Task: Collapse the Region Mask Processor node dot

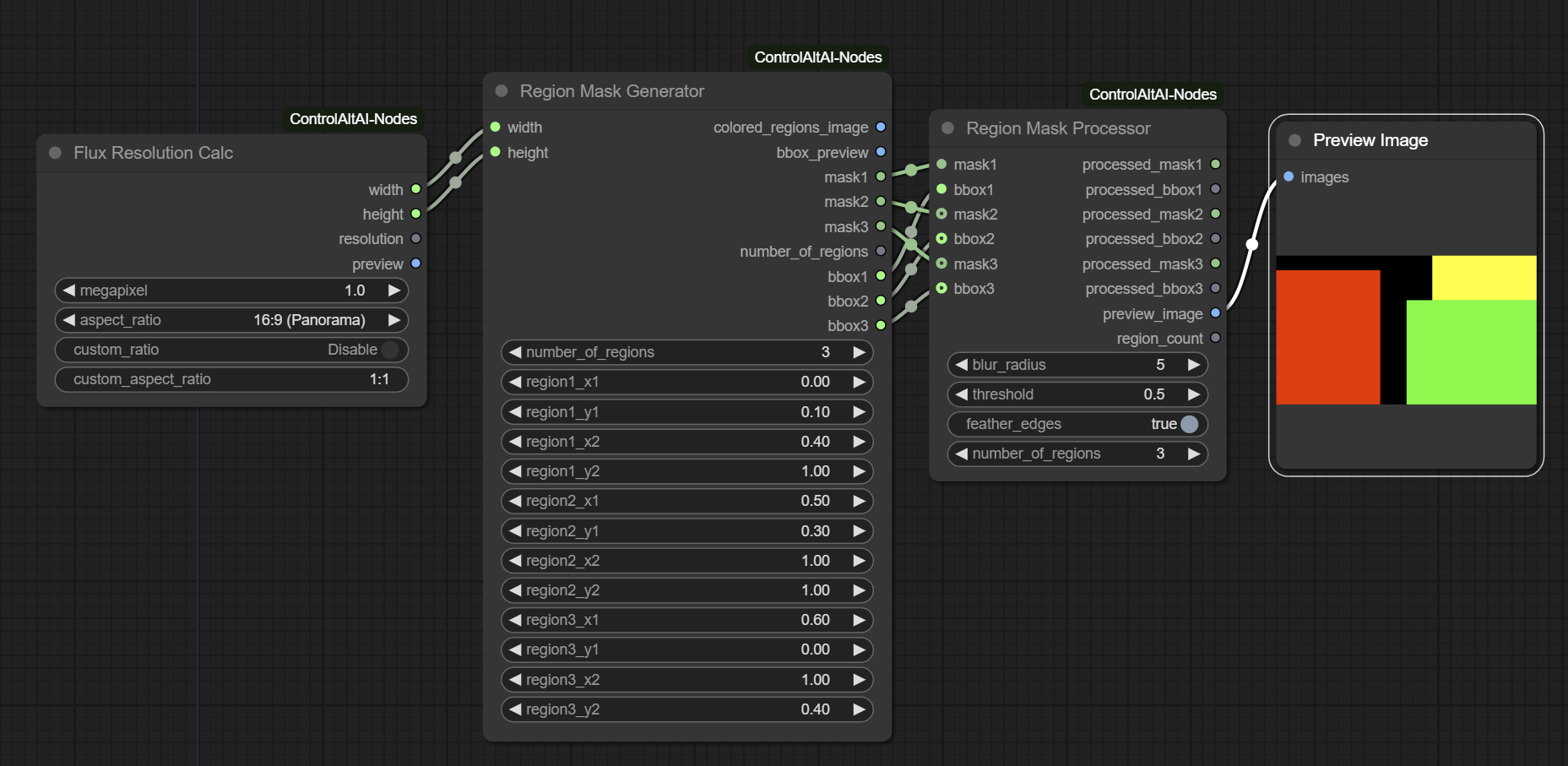Action: (948, 128)
